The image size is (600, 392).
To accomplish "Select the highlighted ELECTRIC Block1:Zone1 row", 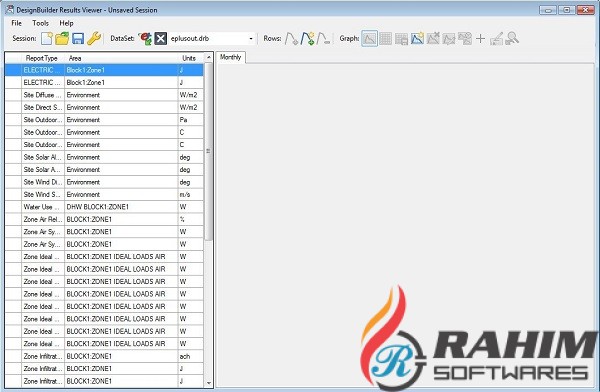I will [x=104, y=70].
